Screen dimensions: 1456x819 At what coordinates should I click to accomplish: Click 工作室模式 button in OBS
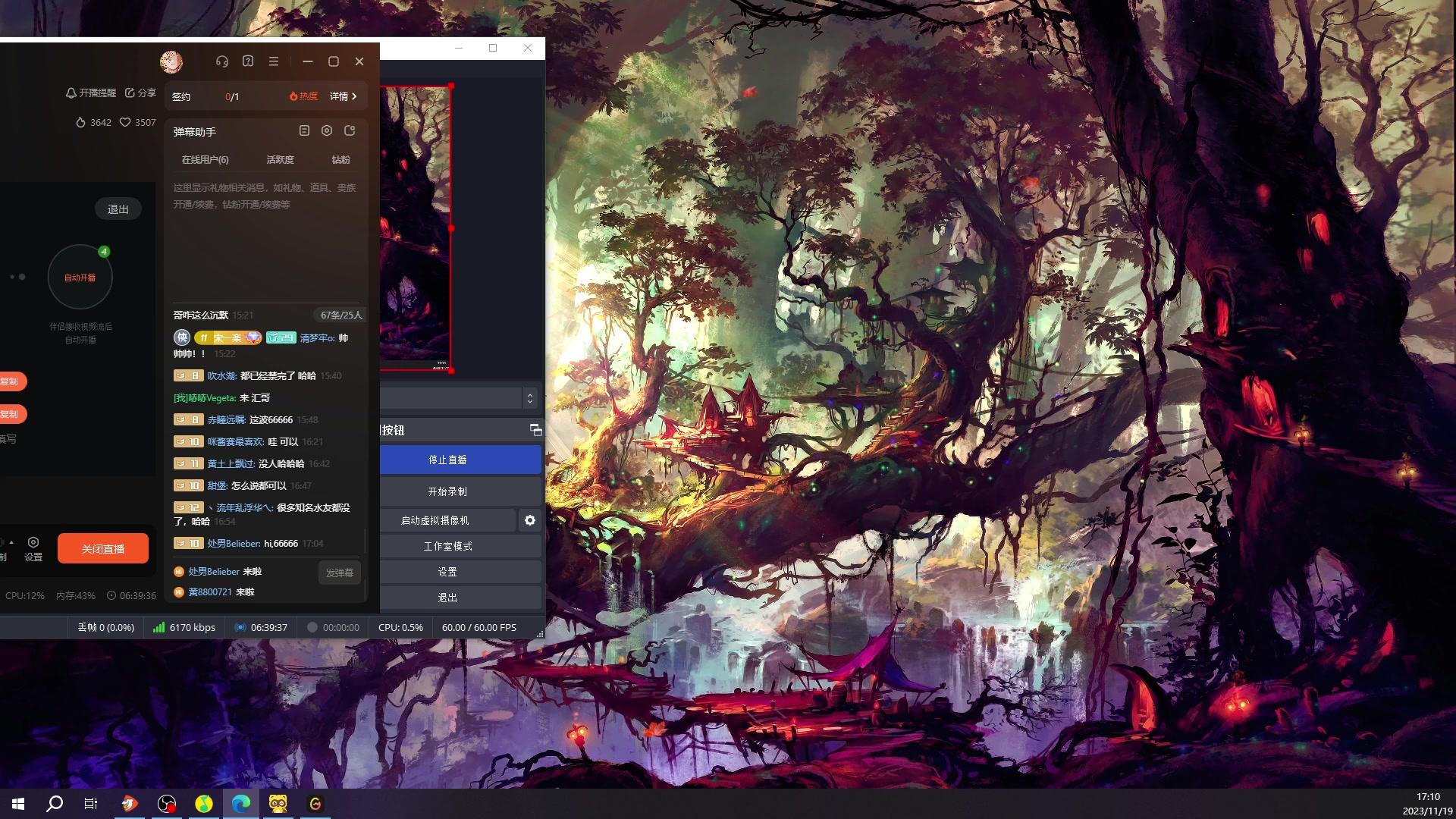[447, 546]
